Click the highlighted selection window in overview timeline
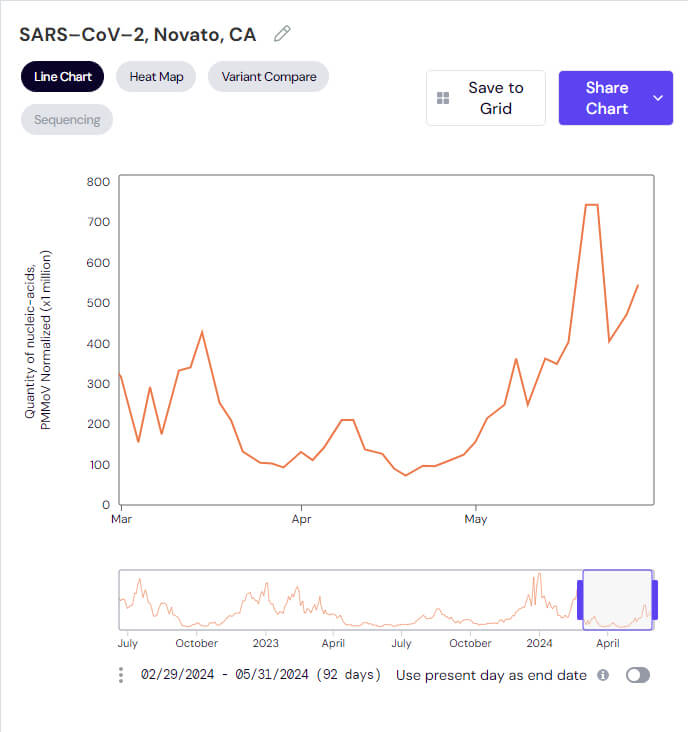Viewport: 688px width, 732px height. tap(617, 600)
